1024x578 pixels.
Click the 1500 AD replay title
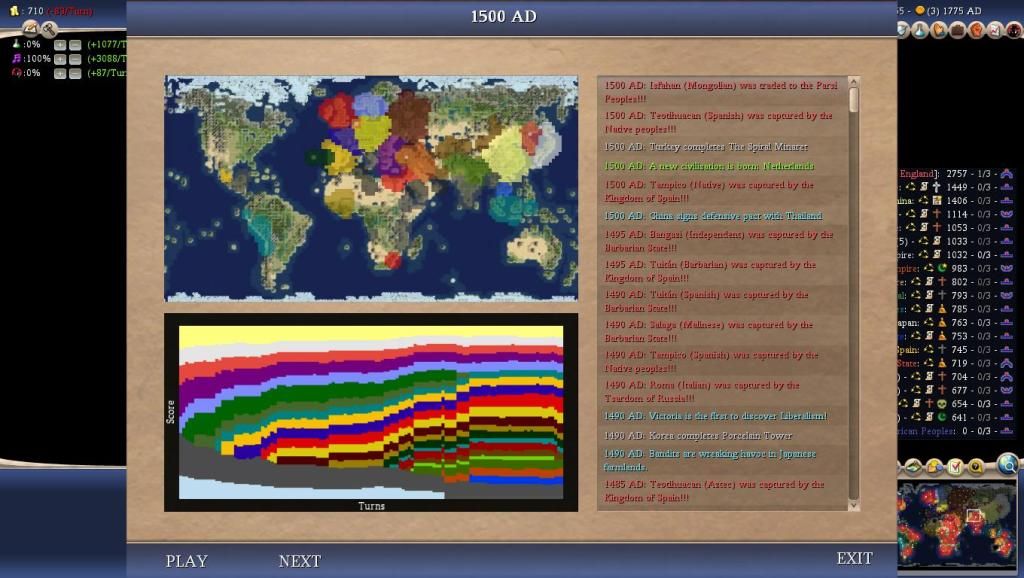(504, 16)
